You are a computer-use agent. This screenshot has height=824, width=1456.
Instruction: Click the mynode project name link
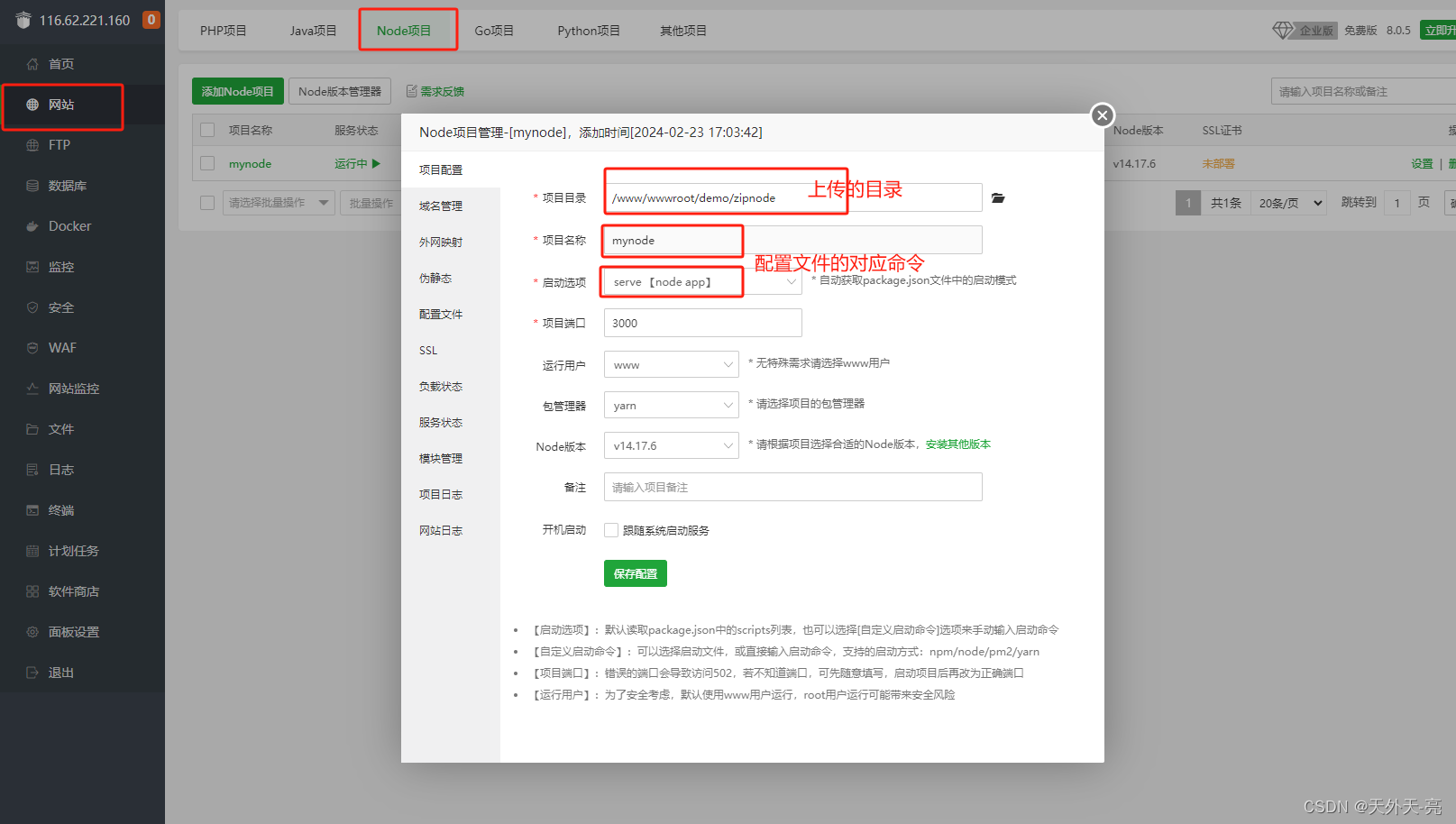[250, 164]
